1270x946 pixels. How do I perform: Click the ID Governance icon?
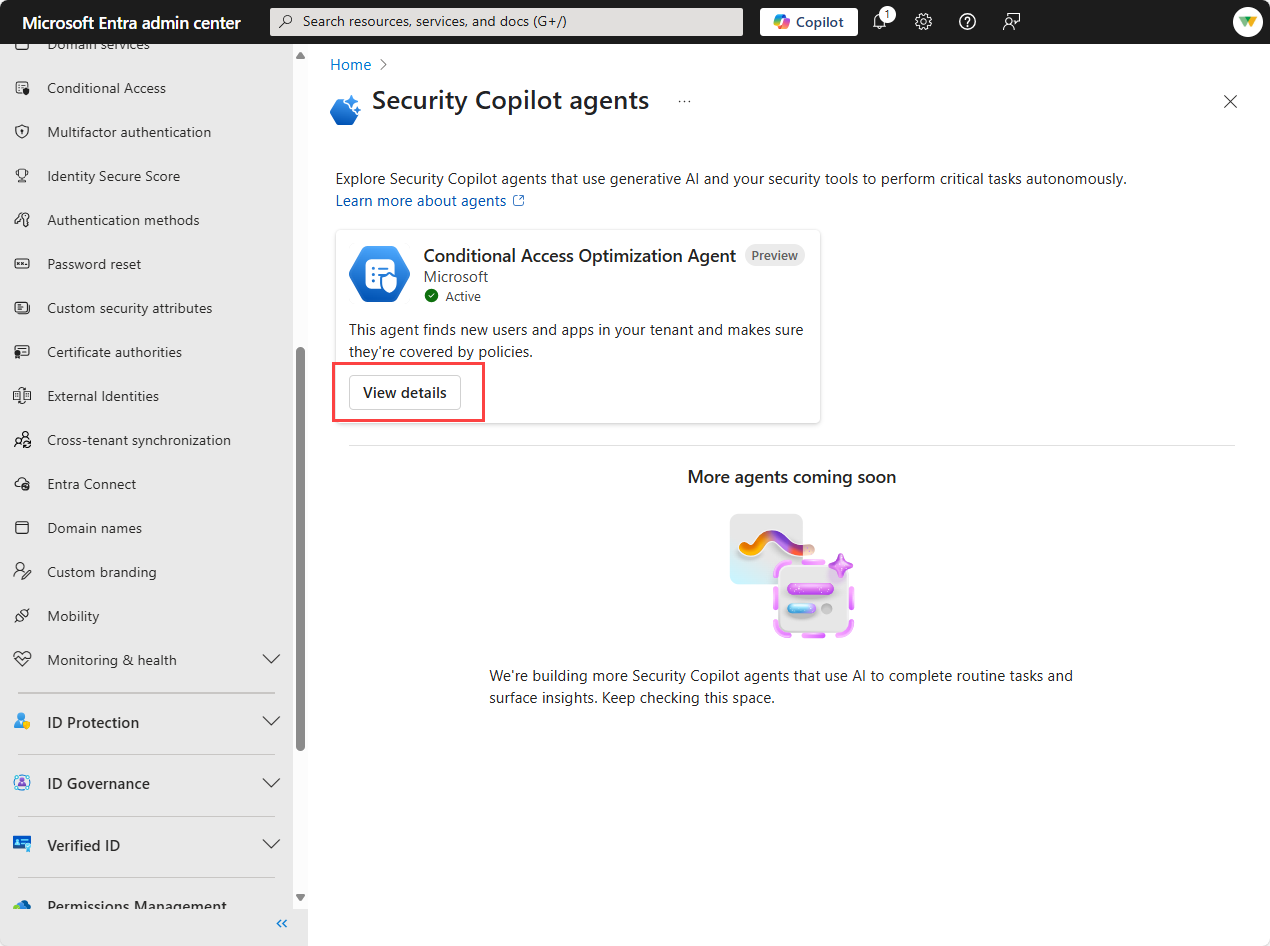pos(22,783)
